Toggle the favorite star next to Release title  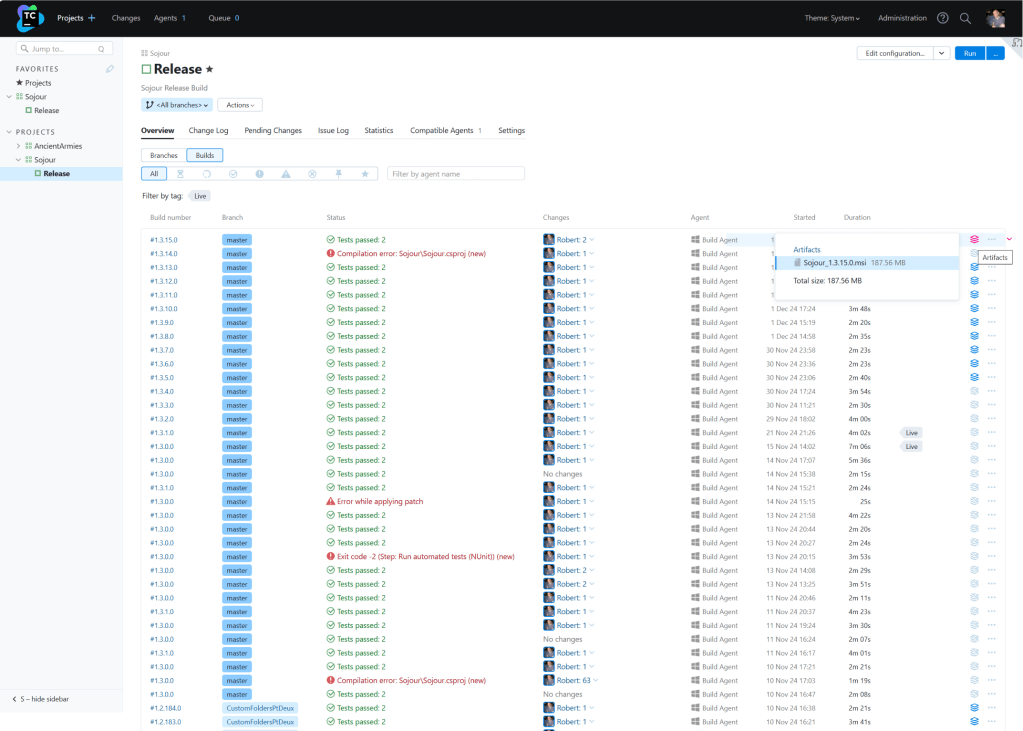click(x=209, y=69)
